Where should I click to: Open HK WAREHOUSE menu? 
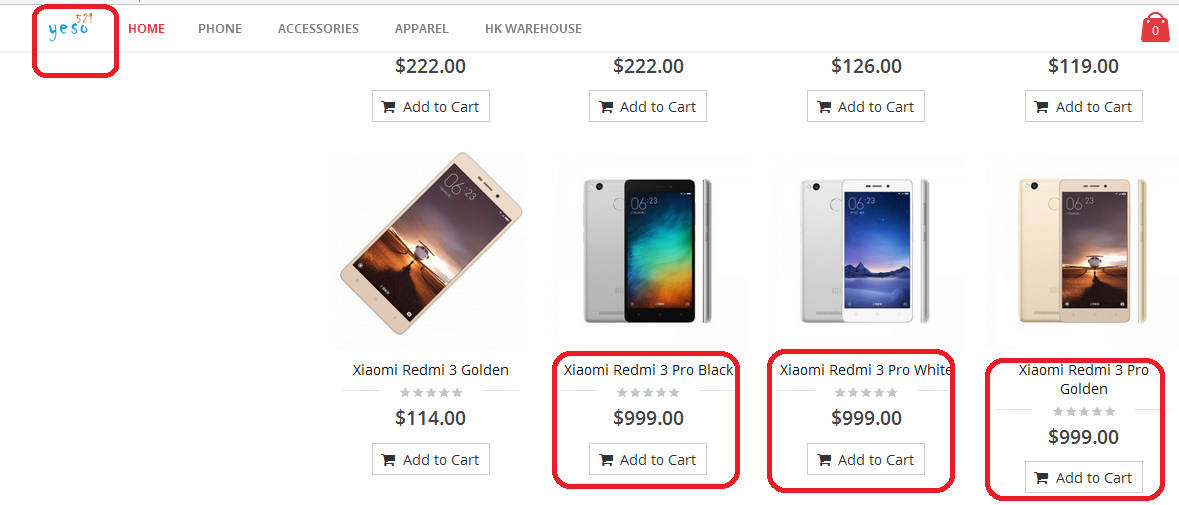click(533, 29)
